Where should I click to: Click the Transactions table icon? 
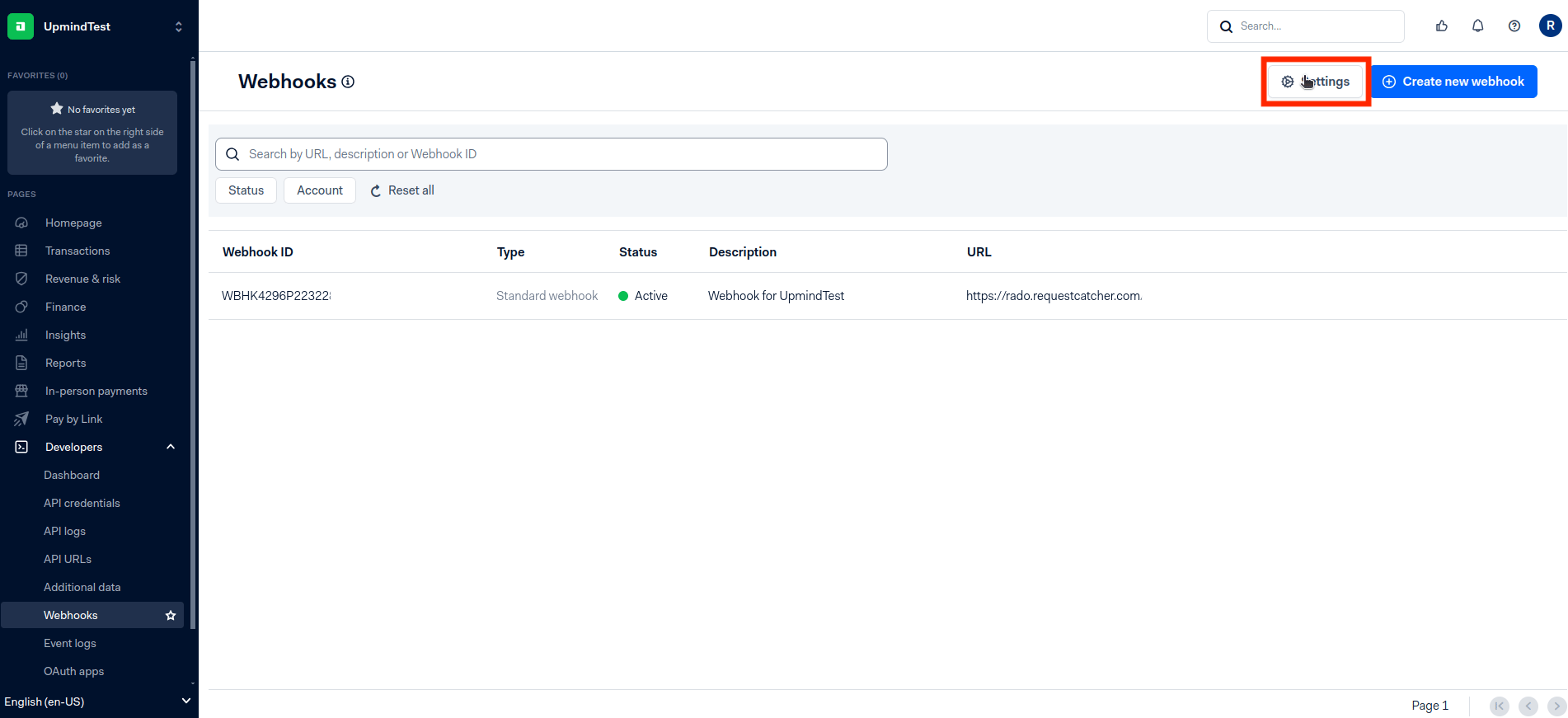[x=21, y=251]
